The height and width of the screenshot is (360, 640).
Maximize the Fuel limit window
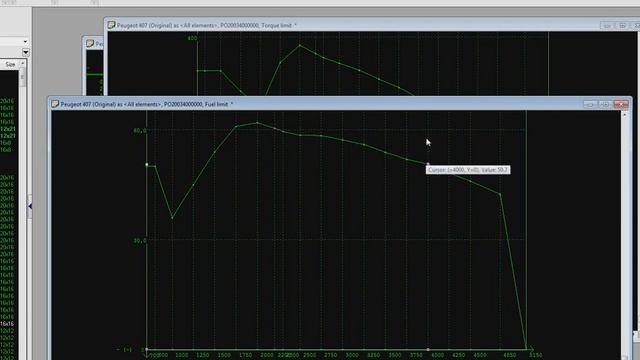click(x=605, y=104)
